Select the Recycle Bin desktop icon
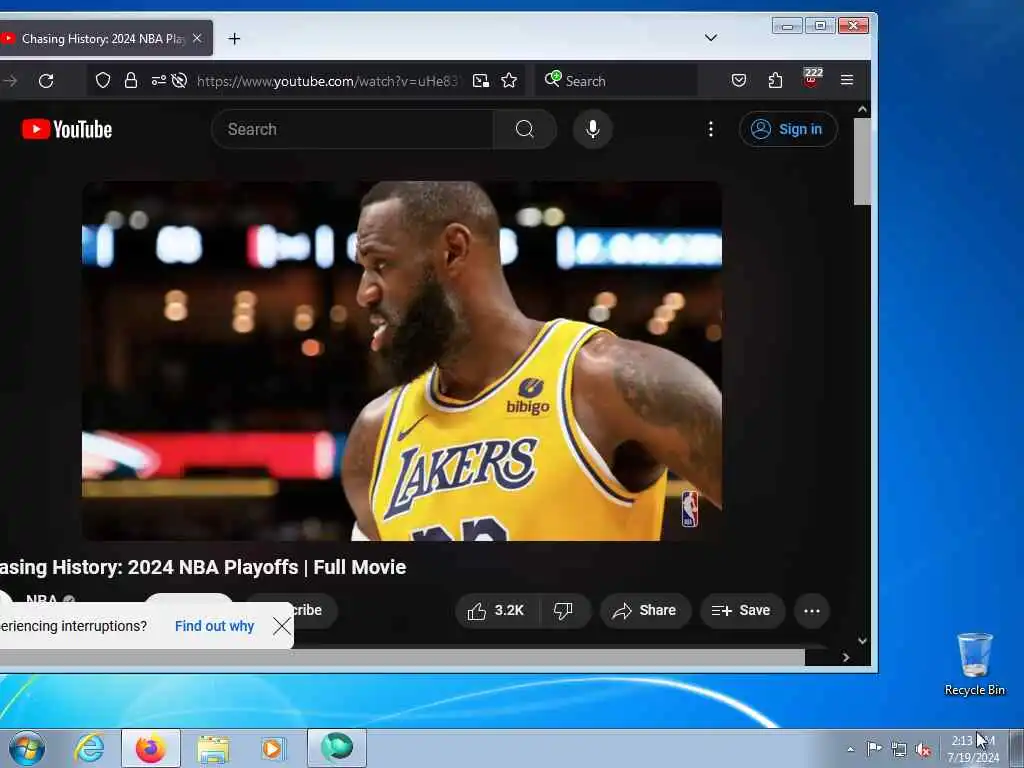 tap(974, 664)
